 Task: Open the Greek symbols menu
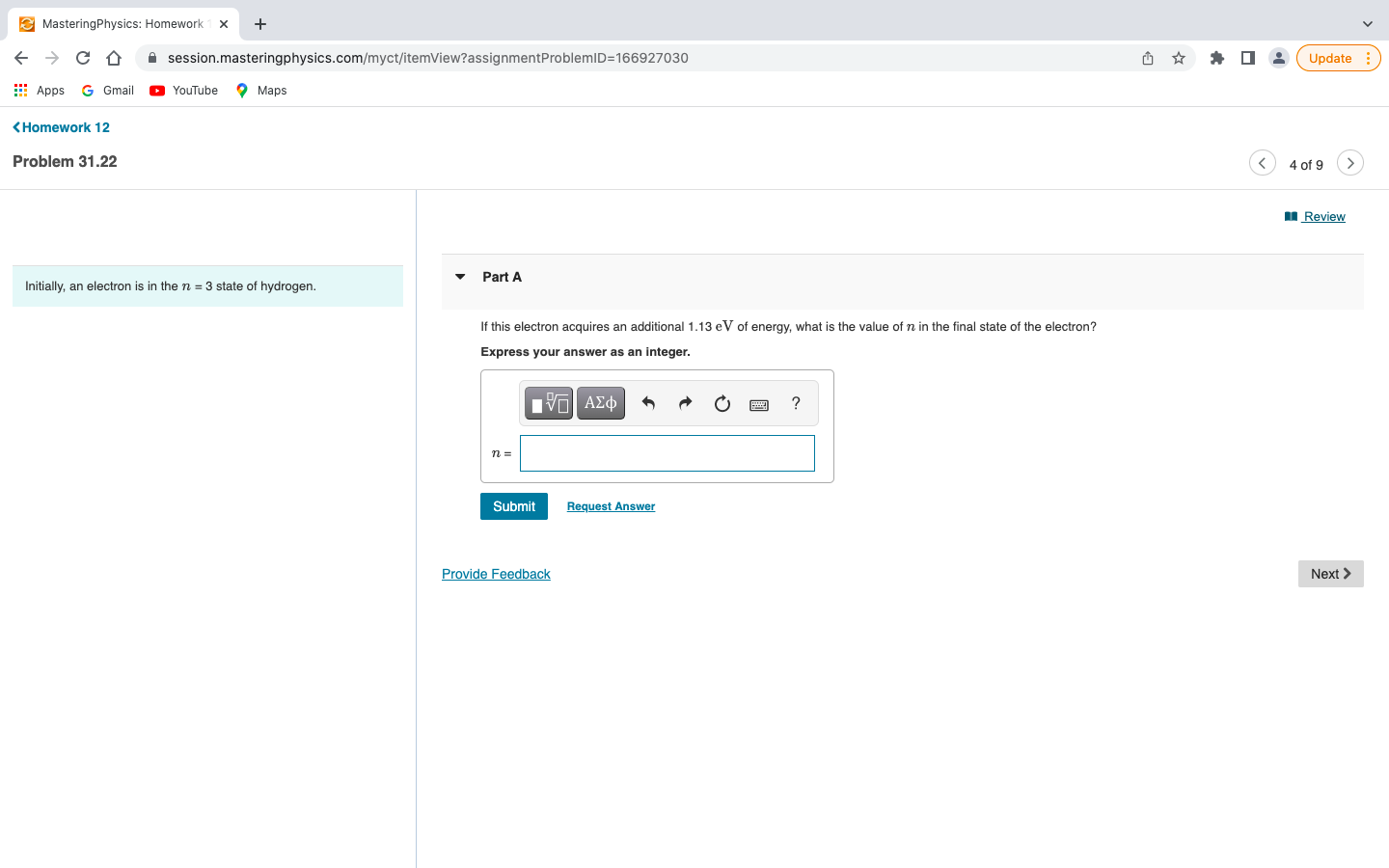[x=601, y=403]
